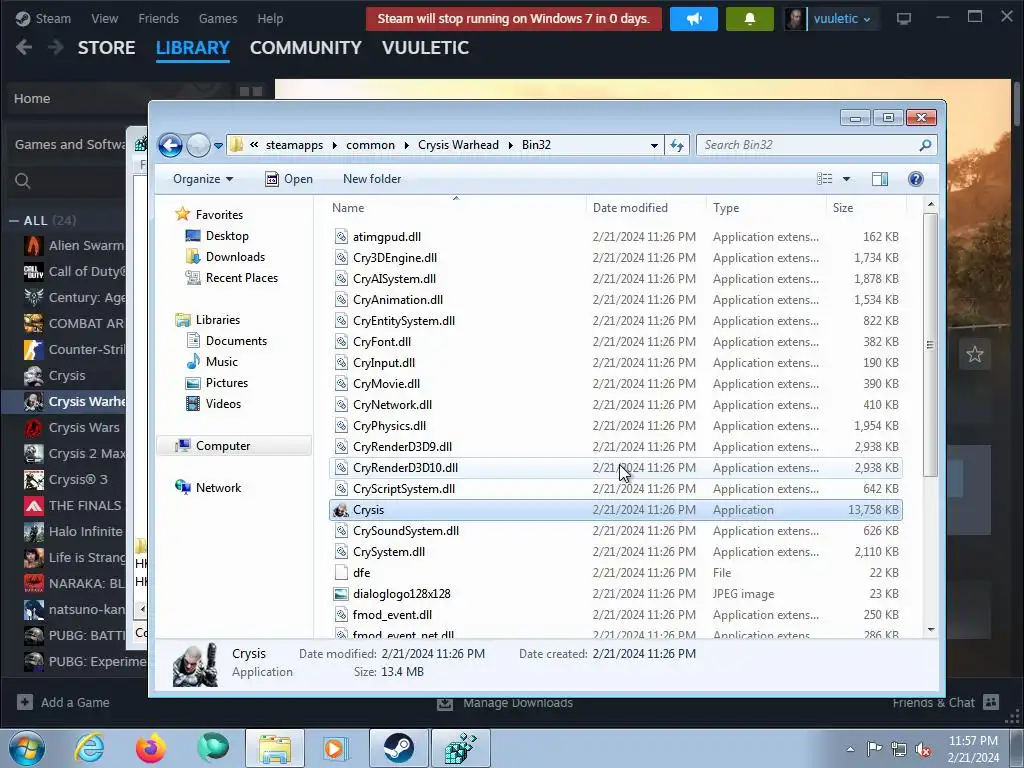The height and width of the screenshot is (768, 1024).
Task: Click Crysis Warhead game icon in Steam list
Action: coord(34,402)
